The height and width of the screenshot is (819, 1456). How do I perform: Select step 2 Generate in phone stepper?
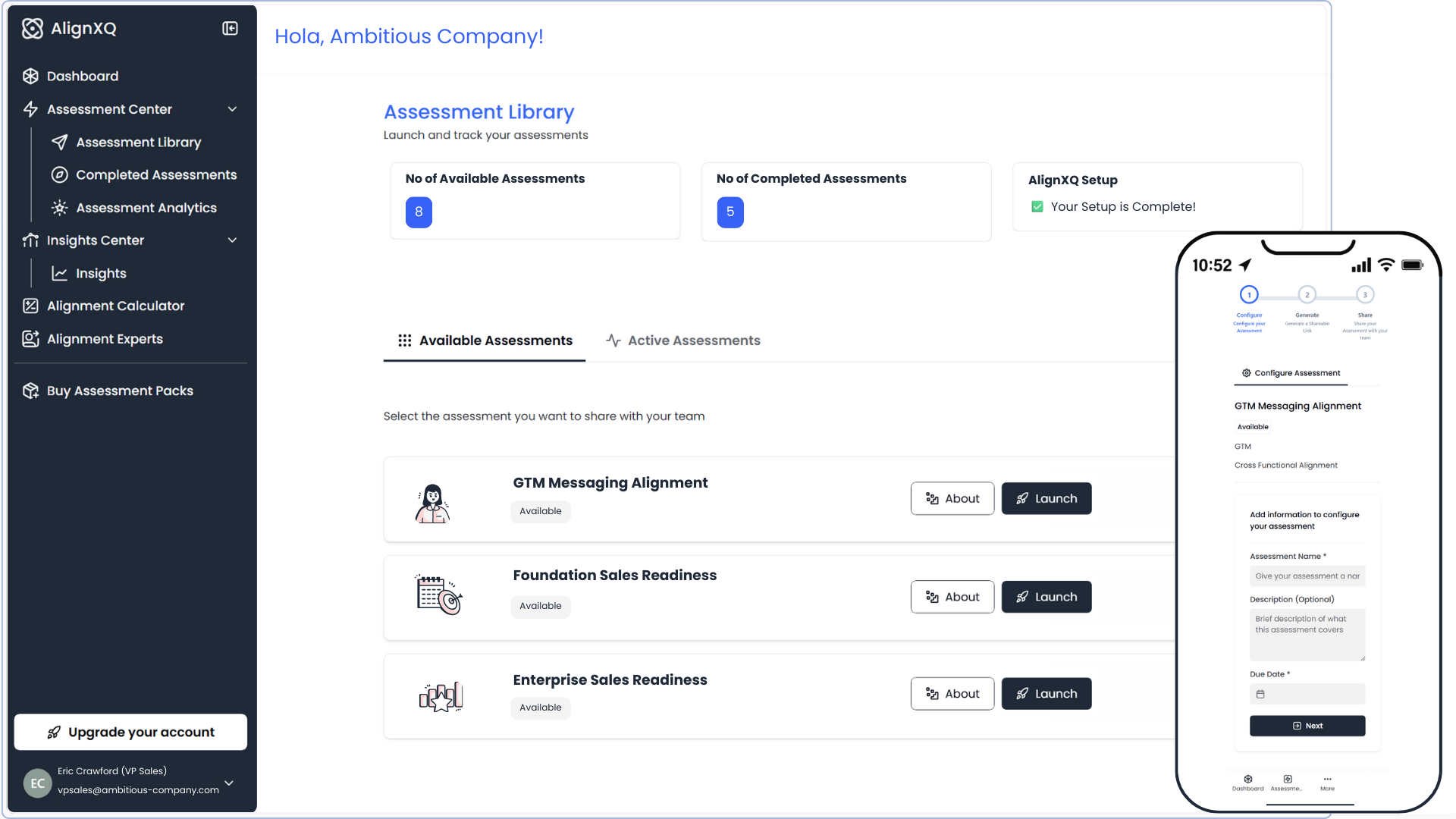click(x=1307, y=295)
